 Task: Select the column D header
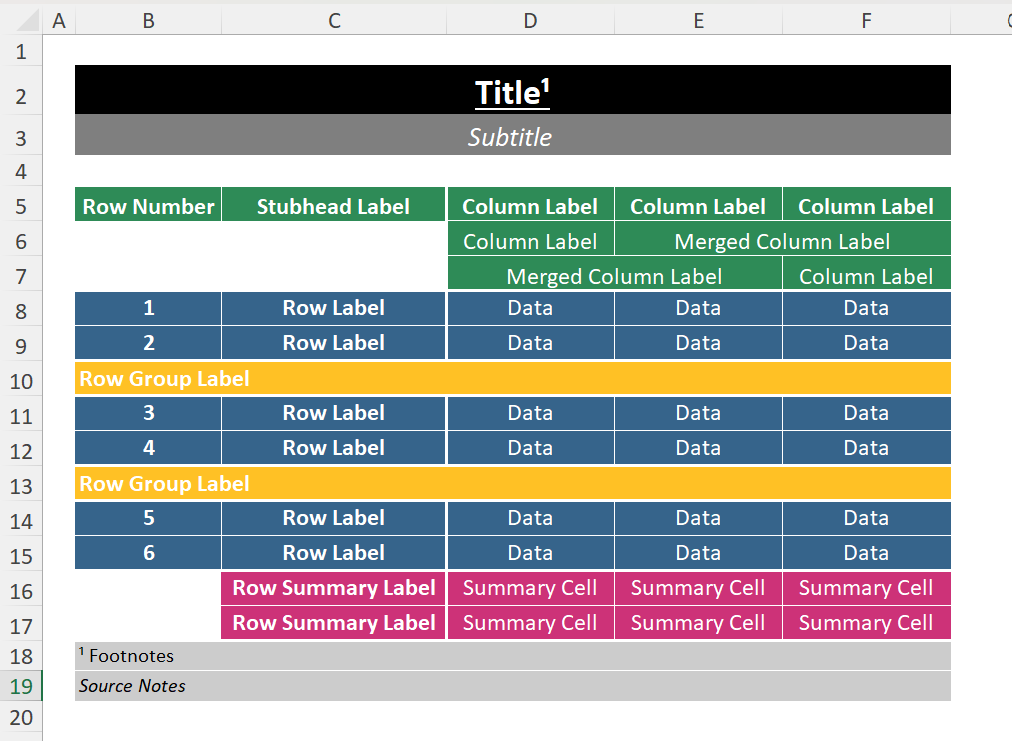pos(530,20)
